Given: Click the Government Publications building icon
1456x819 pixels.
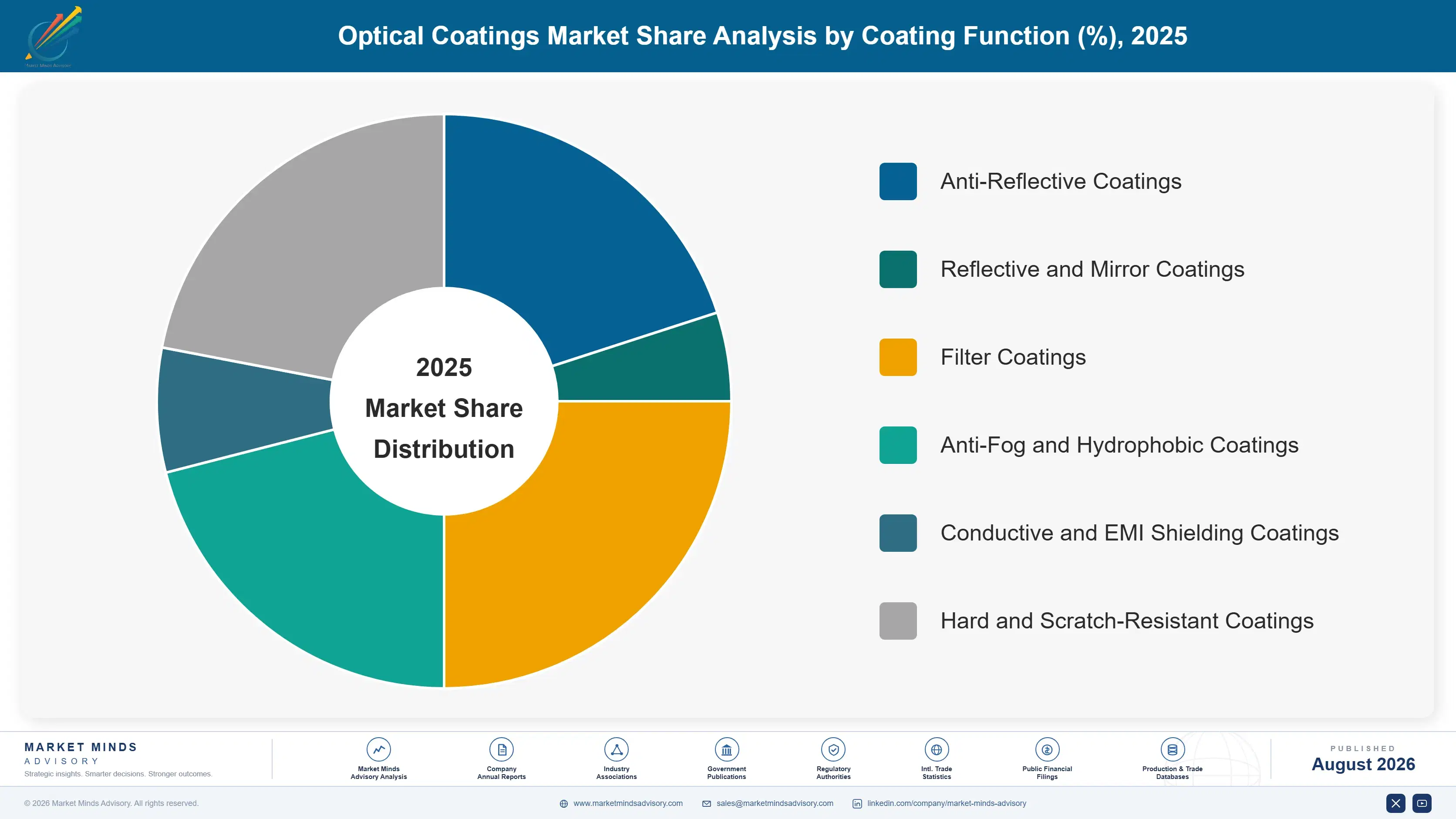Looking at the screenshot, I should (726, 749).
